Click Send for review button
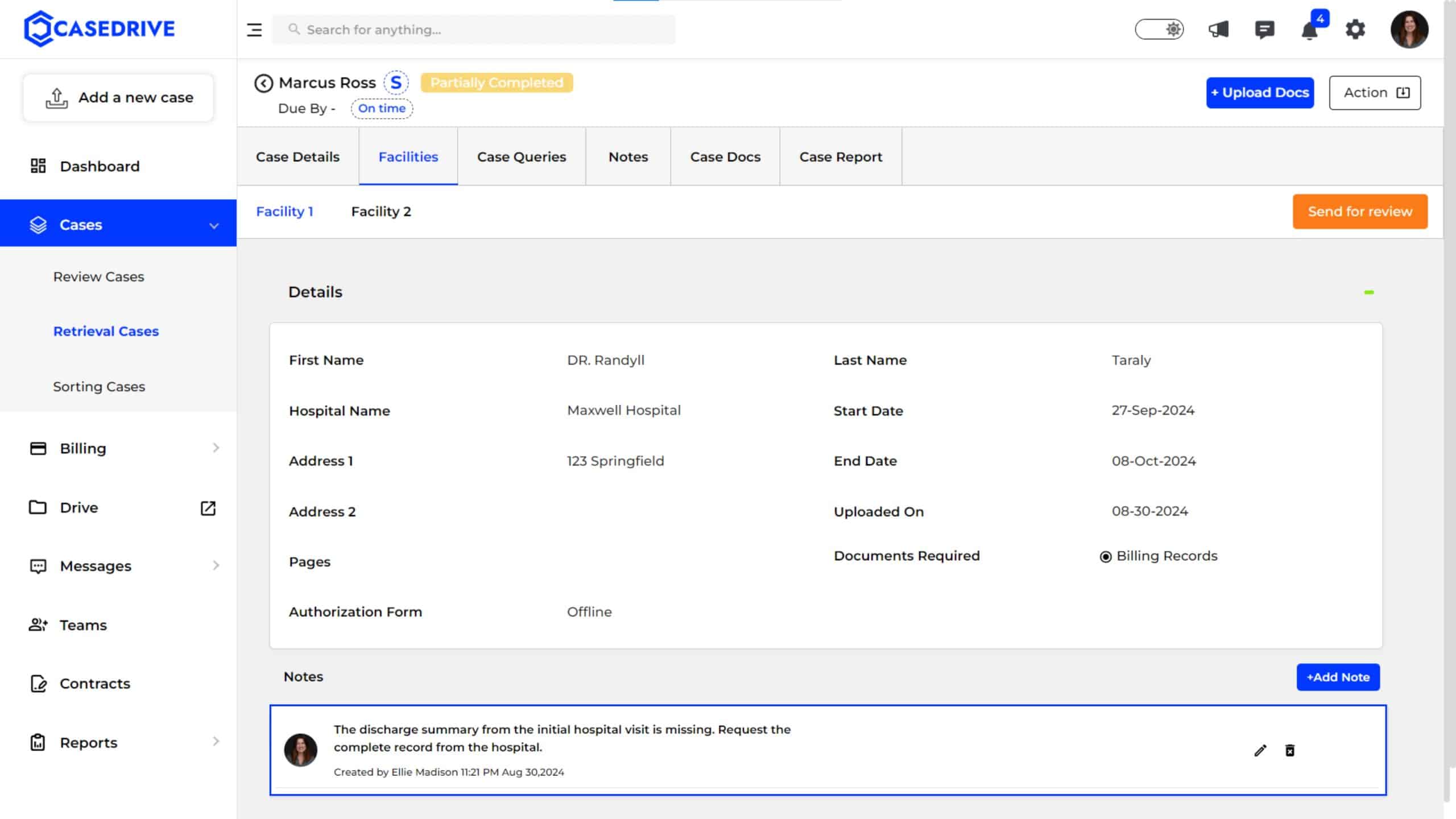This screenshot has height=819, width=1456. [1360, 212]
